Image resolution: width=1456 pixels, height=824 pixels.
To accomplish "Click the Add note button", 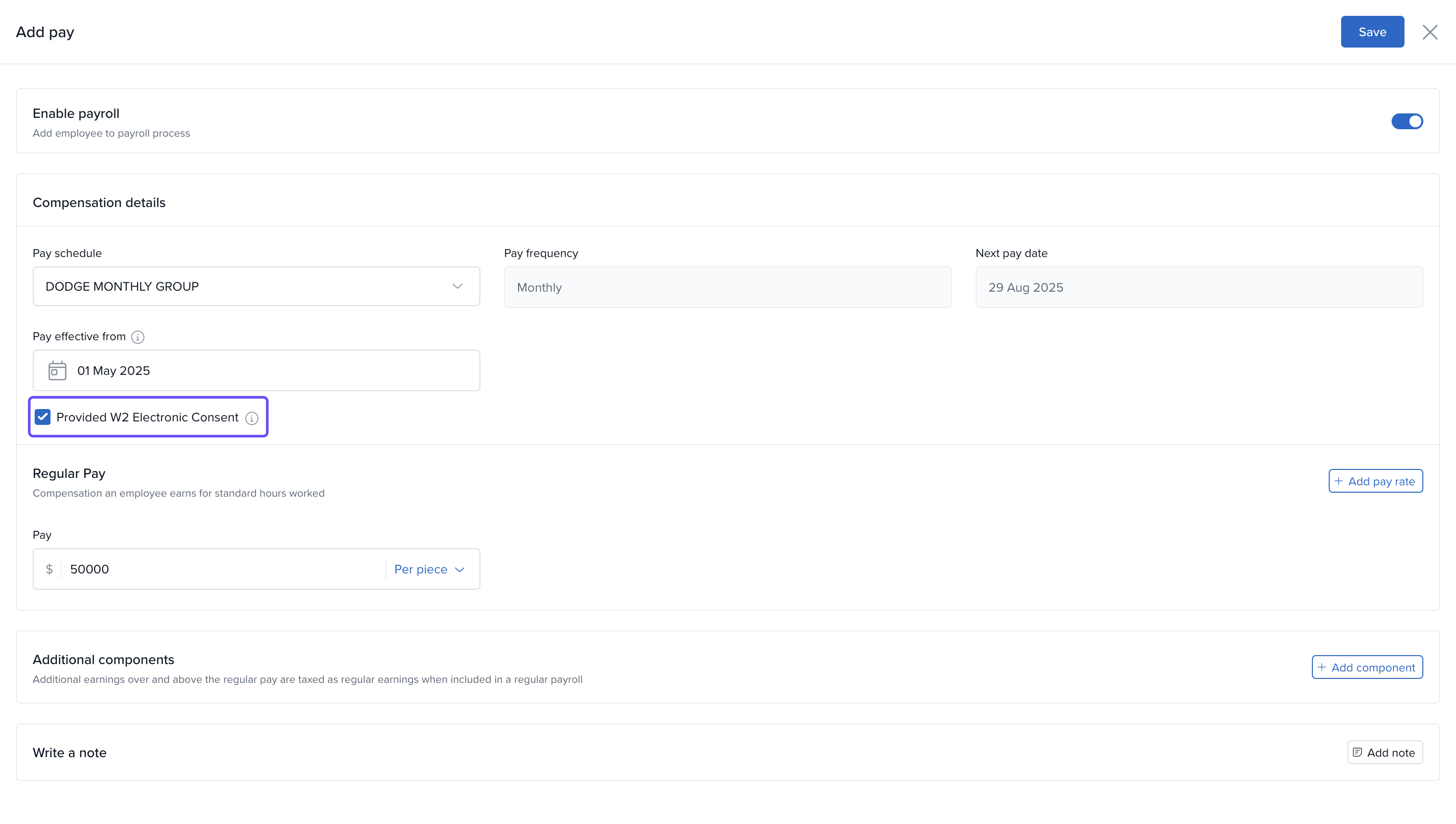I will tap(1385, 752).
